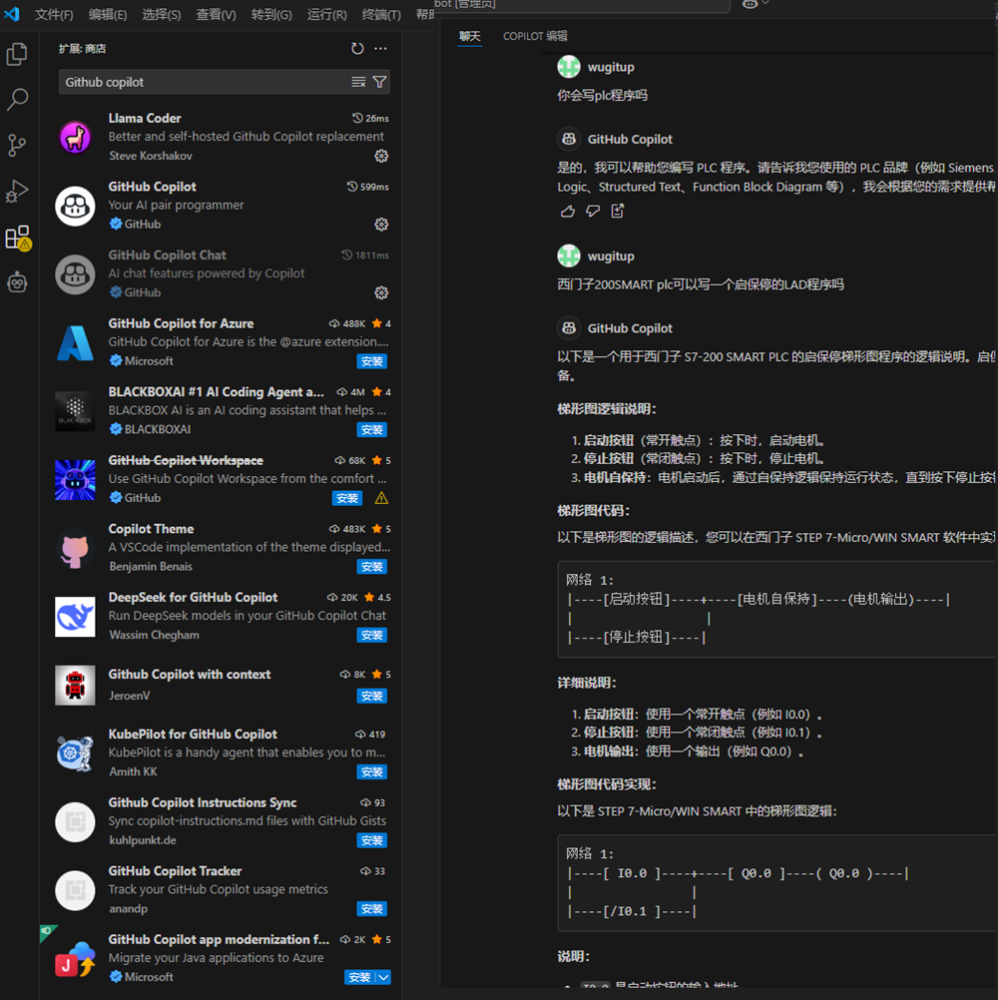The height and width of the screenshot is (1000, 998).
Task: Click the warning icon on GitHub Copilot Workspace
Action: click(381, 498)
